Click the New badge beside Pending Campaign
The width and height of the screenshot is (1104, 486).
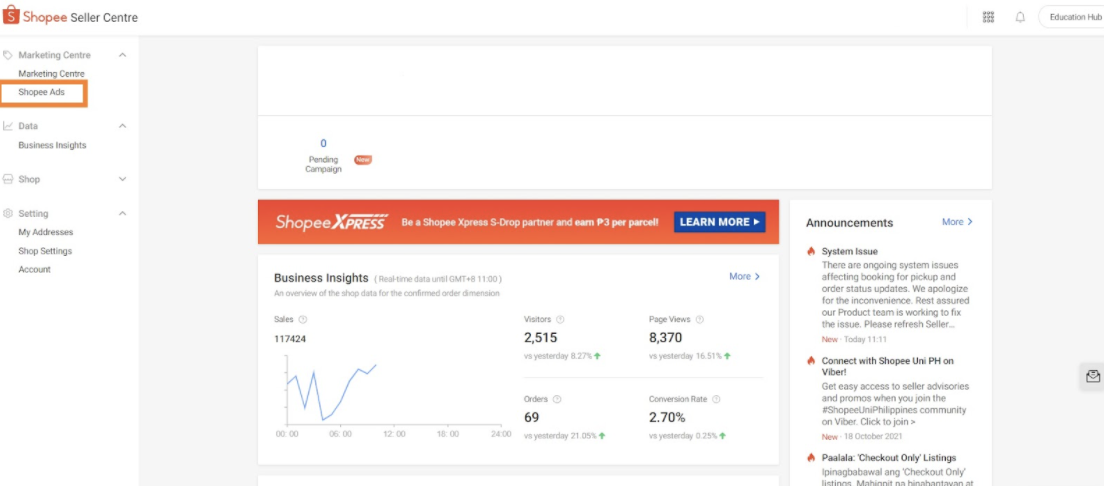coord(363,160)
